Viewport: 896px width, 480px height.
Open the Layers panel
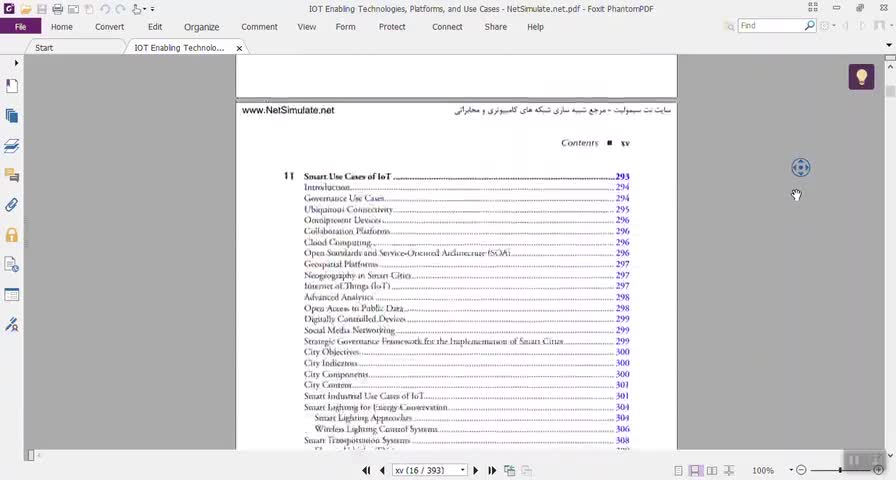(x=11, y=146)
